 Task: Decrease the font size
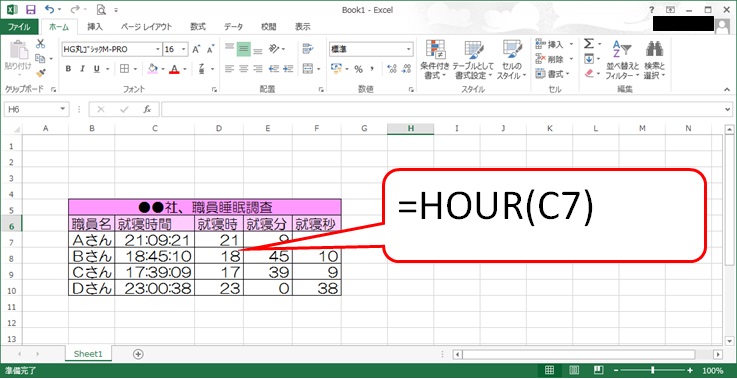coord(211,49)
